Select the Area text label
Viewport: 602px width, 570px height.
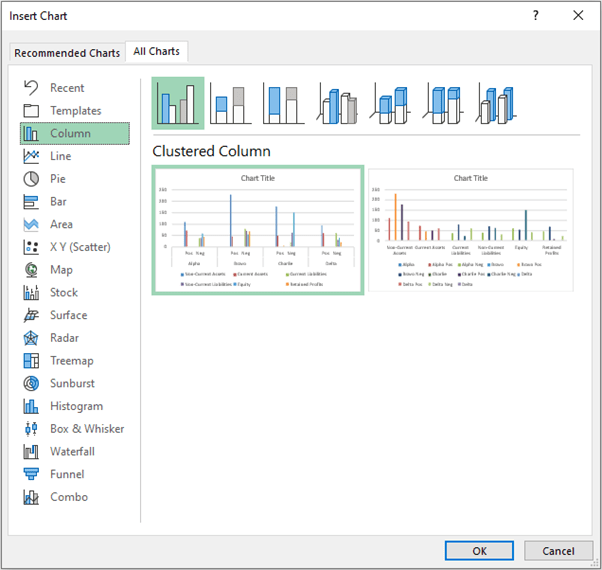pos(61,224)
